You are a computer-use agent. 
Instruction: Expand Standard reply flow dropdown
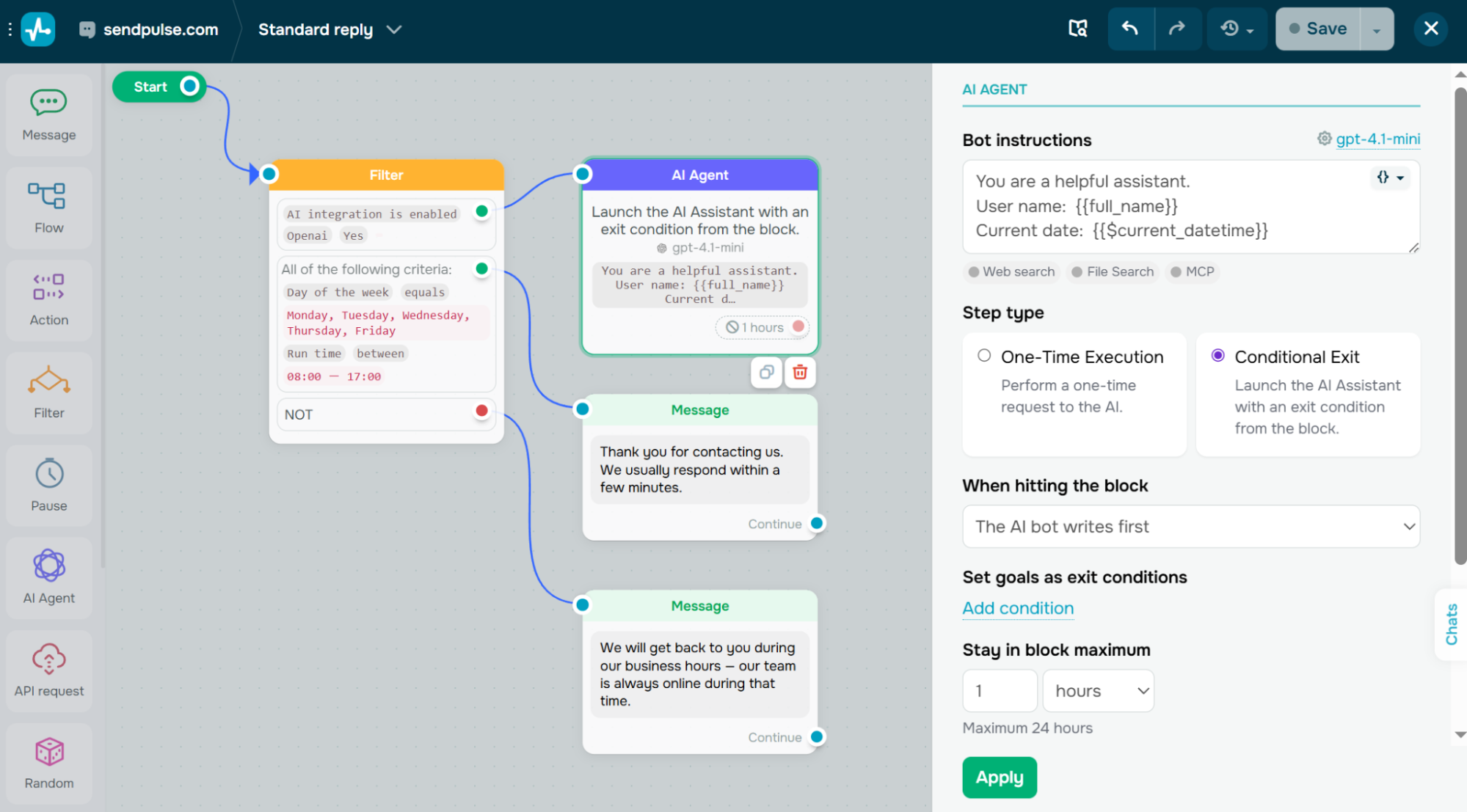[x=394, y=29]
